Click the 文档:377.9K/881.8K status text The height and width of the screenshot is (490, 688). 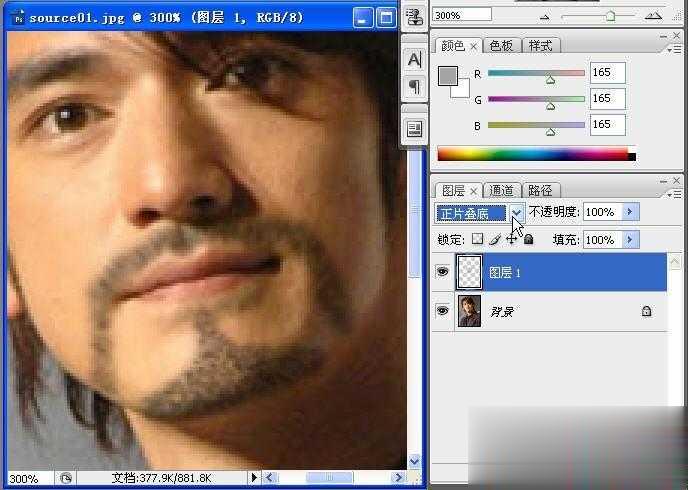coord(161,478)
